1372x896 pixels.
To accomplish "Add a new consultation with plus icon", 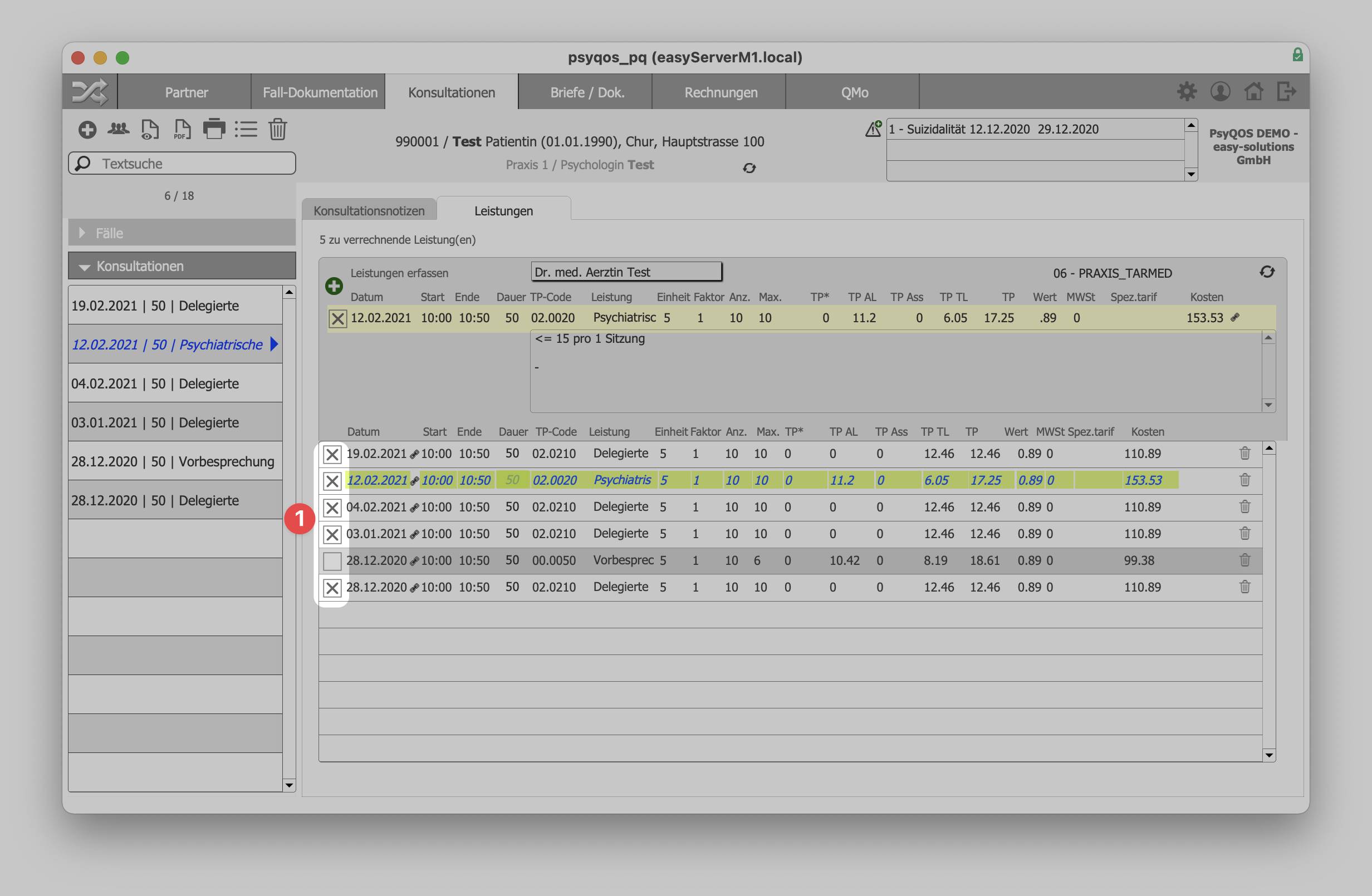I will [87, 130].
